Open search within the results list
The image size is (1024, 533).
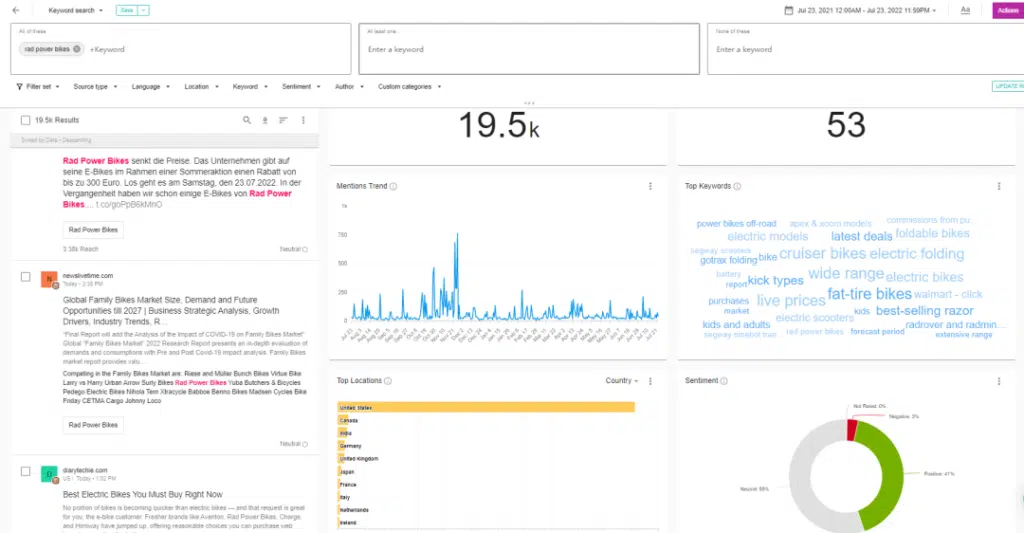pos(247,120)
